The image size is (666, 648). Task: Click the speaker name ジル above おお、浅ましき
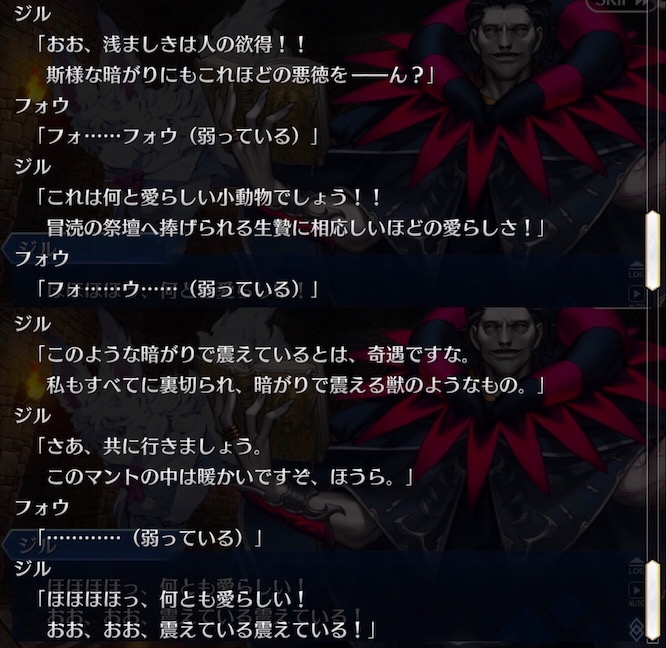tap(33, 14)
